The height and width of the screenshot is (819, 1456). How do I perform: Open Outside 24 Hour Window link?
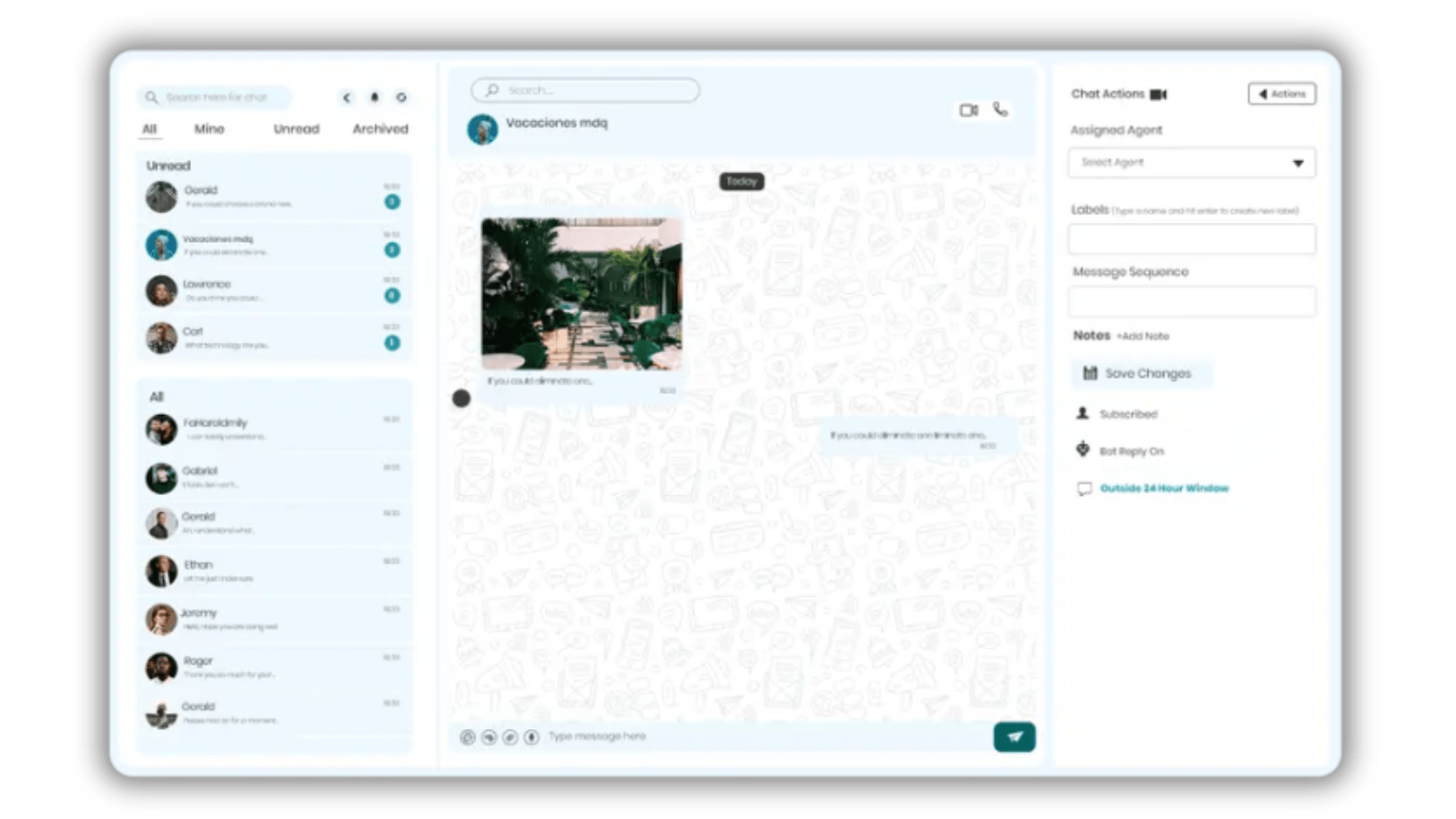1164,489
